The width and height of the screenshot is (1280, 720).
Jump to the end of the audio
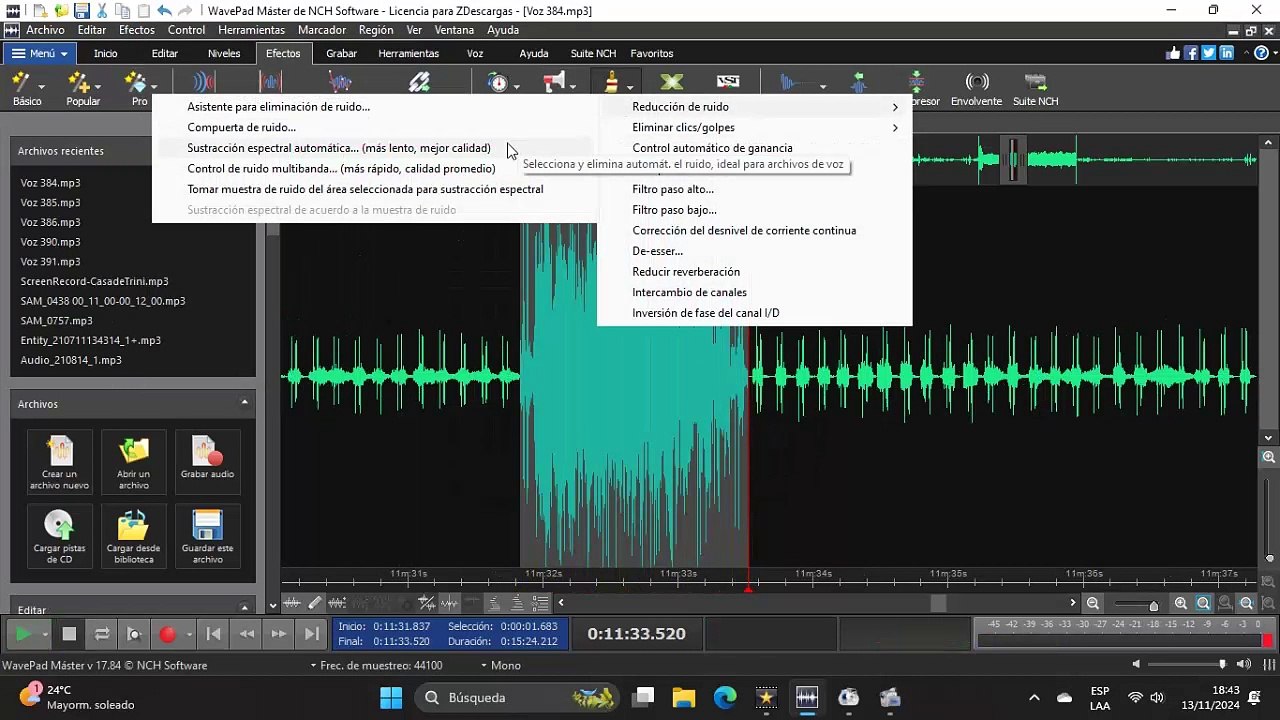[312, 634]
